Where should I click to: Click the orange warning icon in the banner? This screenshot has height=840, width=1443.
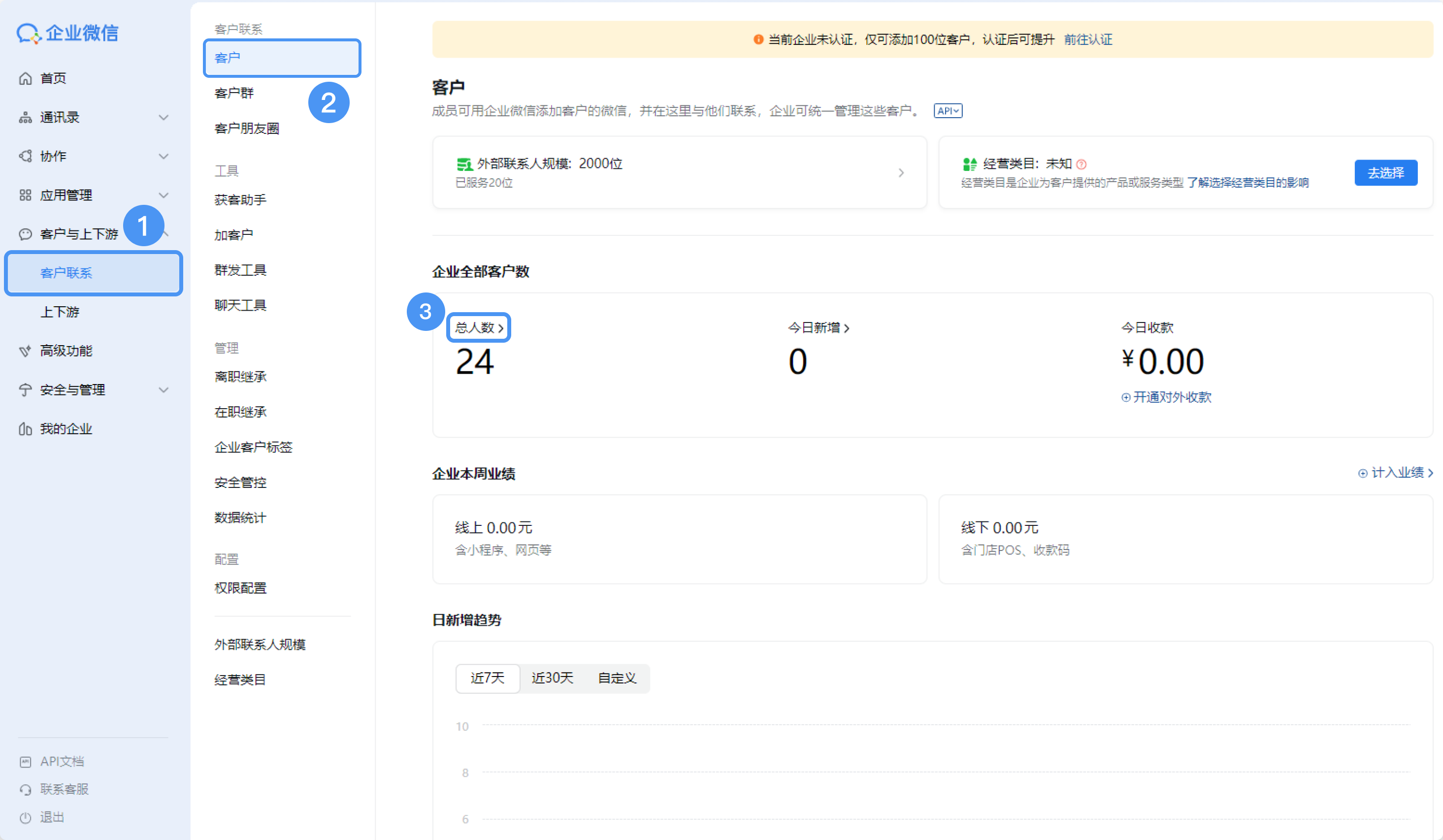(758, 39)
